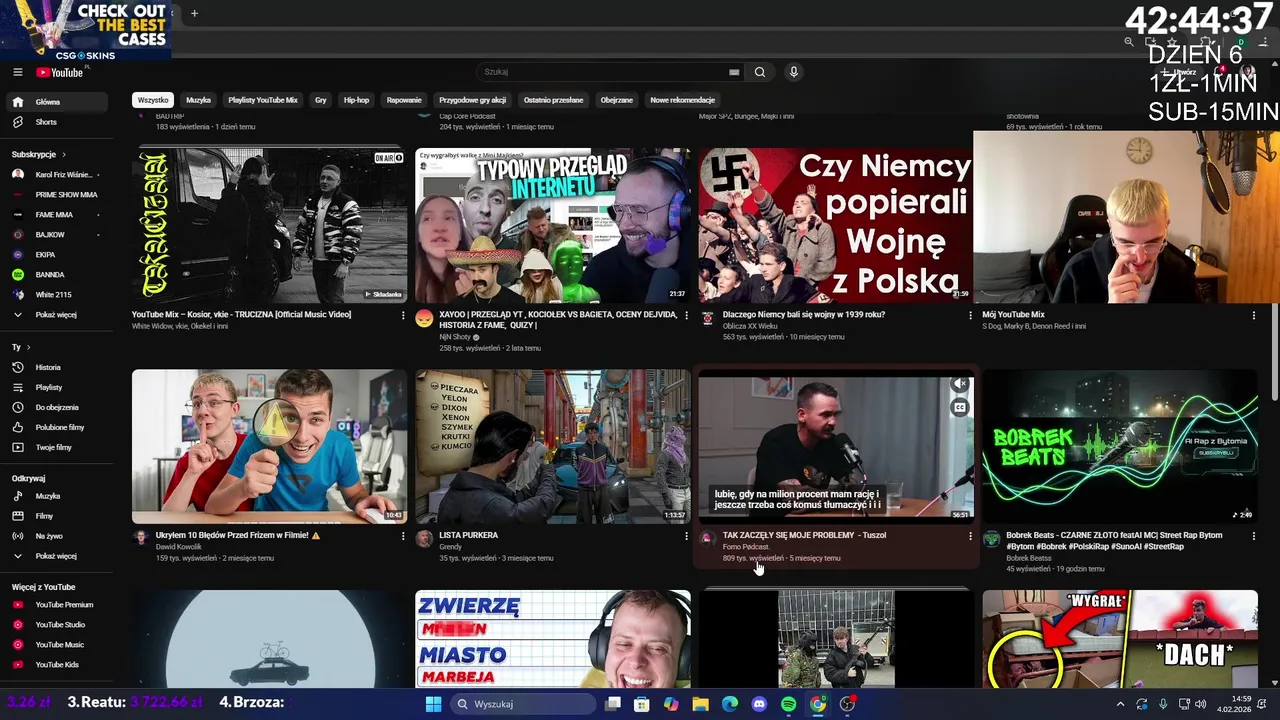The image size is (1280, 720).
Task: Open the Windows Start menu
Action: [433, 704]
